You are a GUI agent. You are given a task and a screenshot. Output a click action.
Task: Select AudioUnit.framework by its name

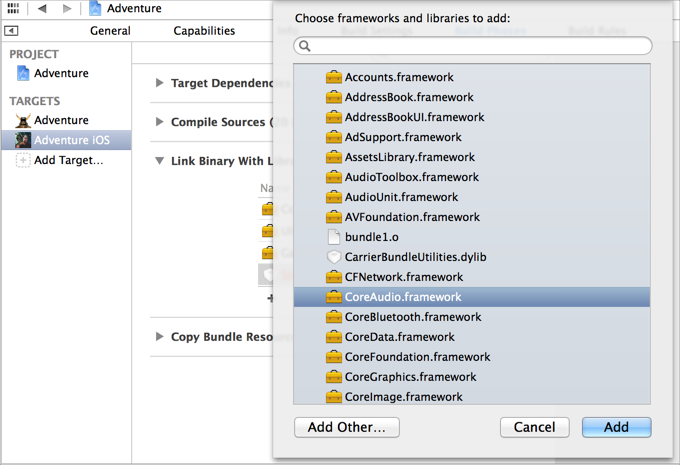[401, 197]
